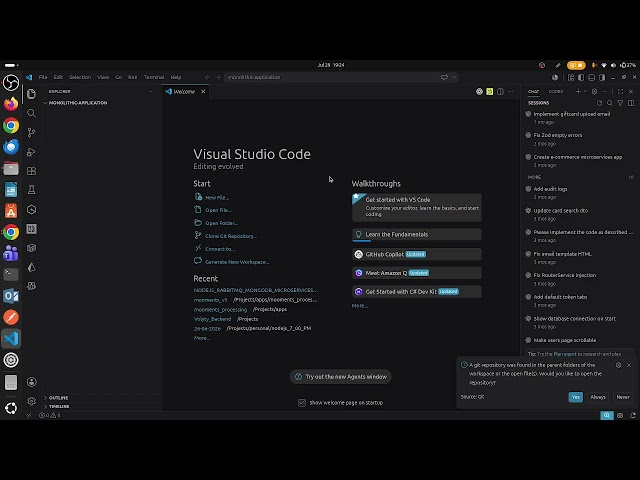
Task: Open Get started with VS Code walkthrough
Action: (417, 207)
